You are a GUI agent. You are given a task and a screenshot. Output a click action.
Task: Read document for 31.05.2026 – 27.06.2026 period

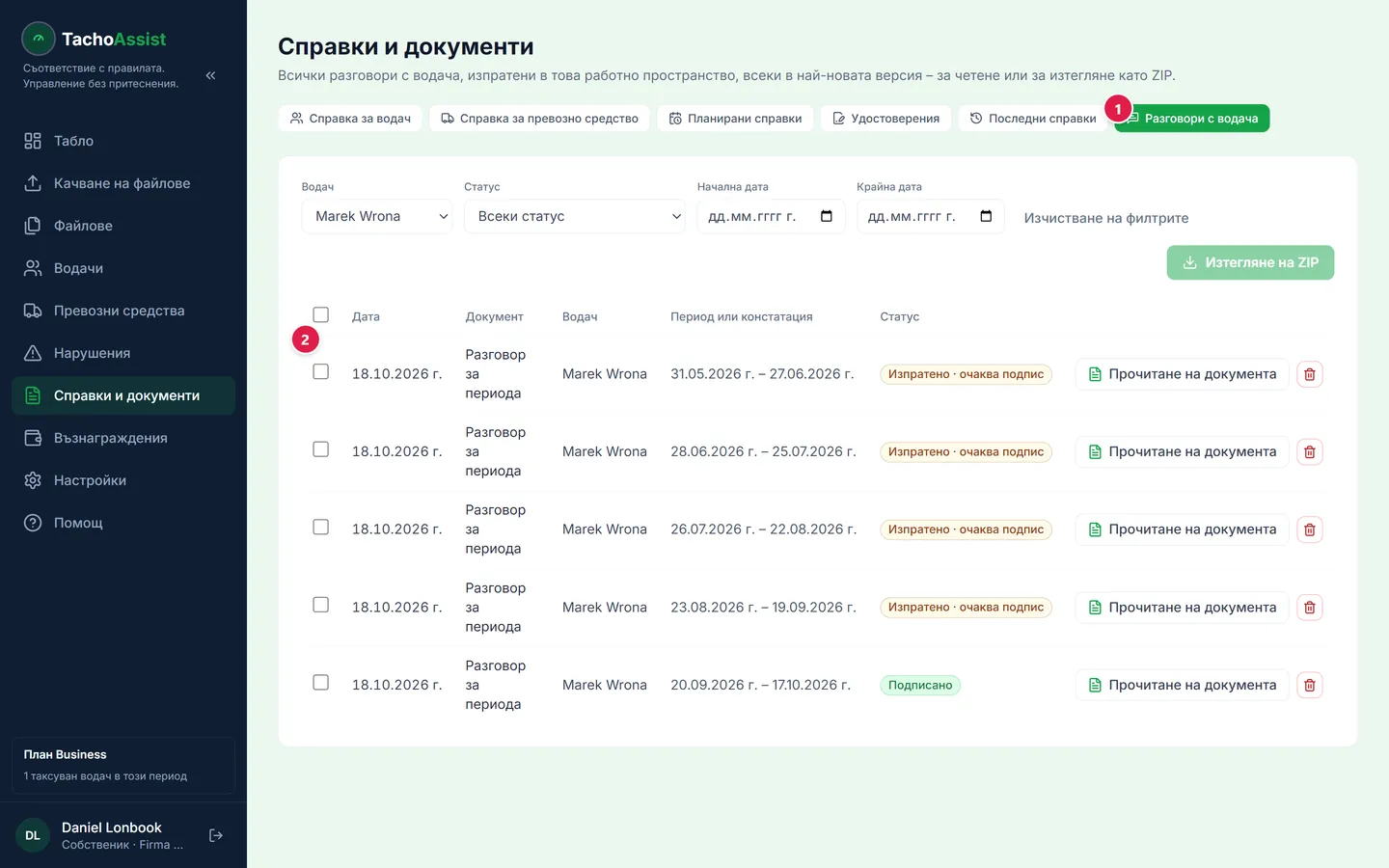point(1183,374)
